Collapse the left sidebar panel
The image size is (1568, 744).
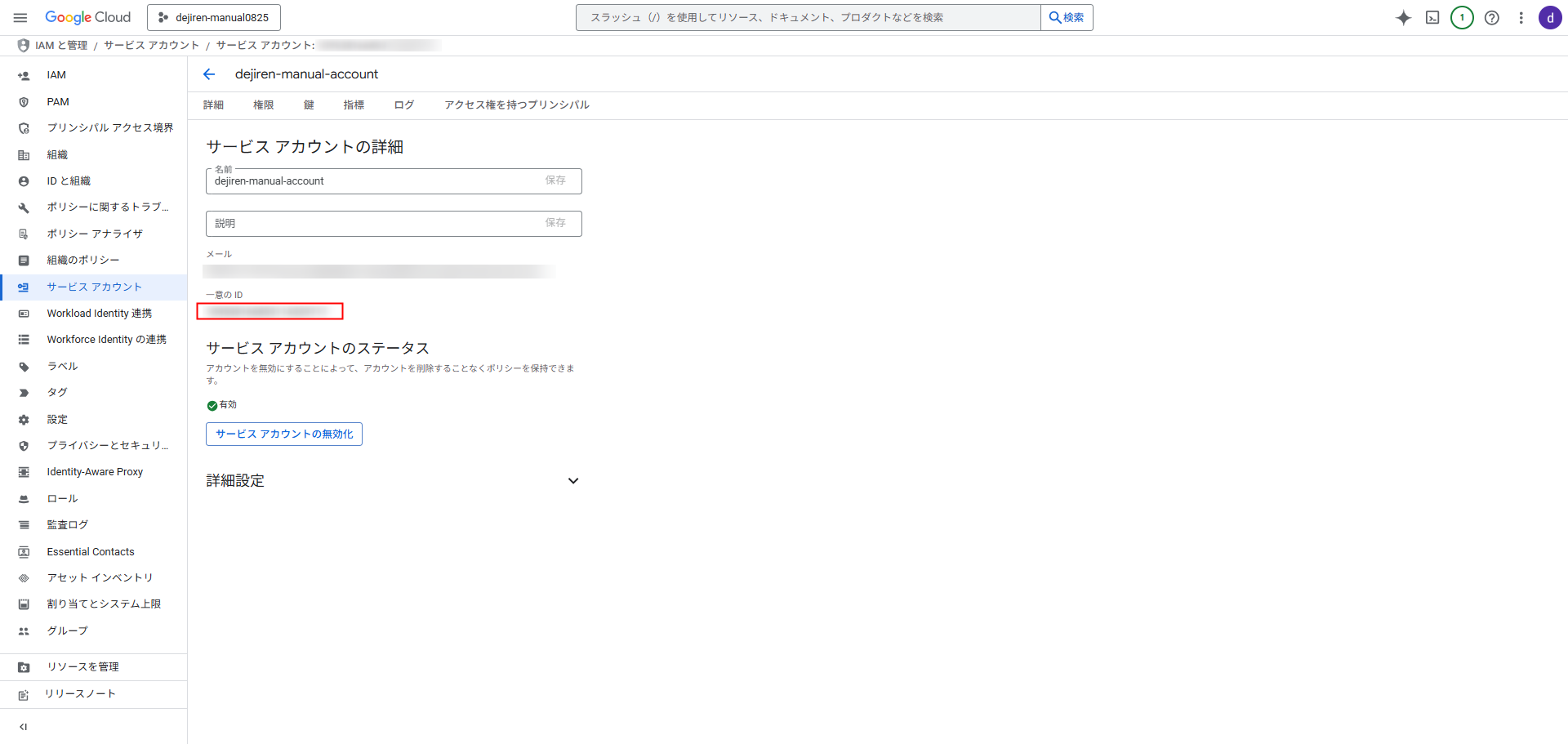tap(24, 727)
